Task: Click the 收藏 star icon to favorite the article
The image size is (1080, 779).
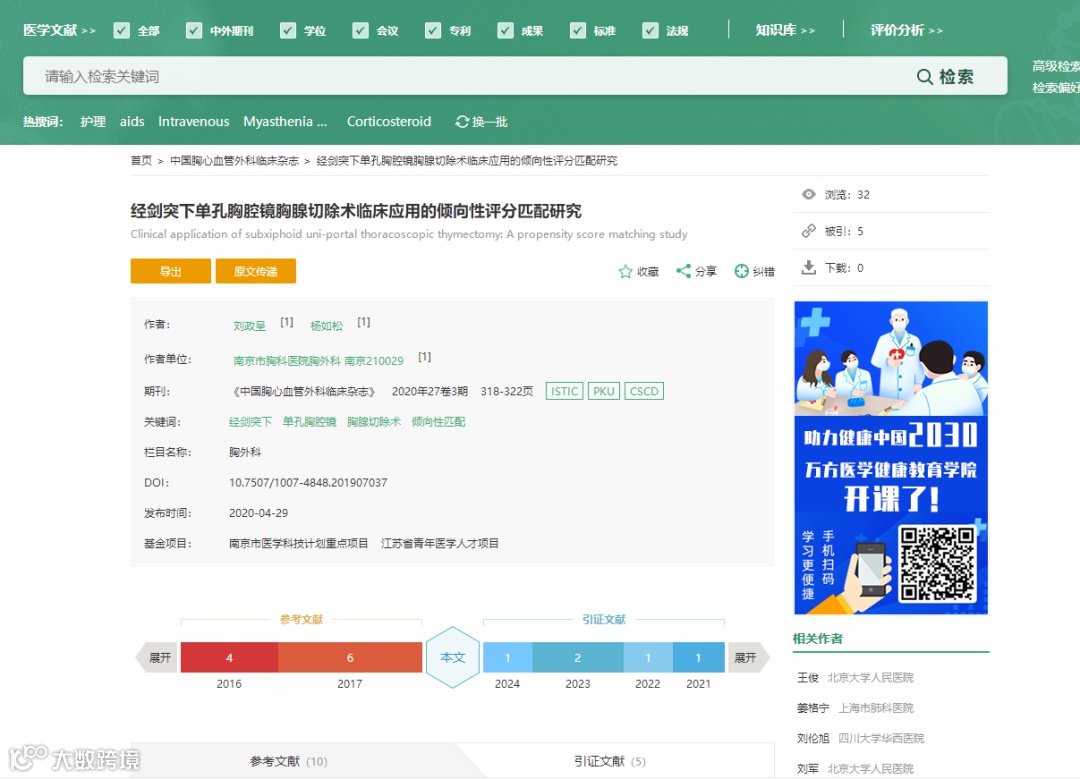Action: click(x=626, y=271)
